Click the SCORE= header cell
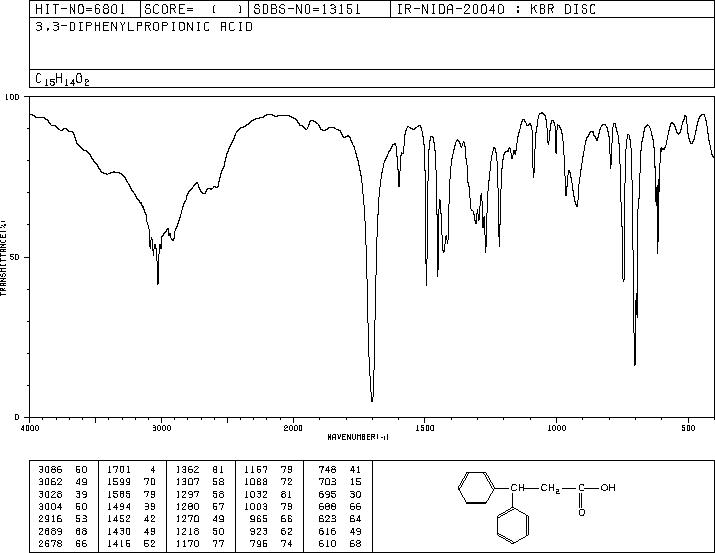 pos(194,9)
